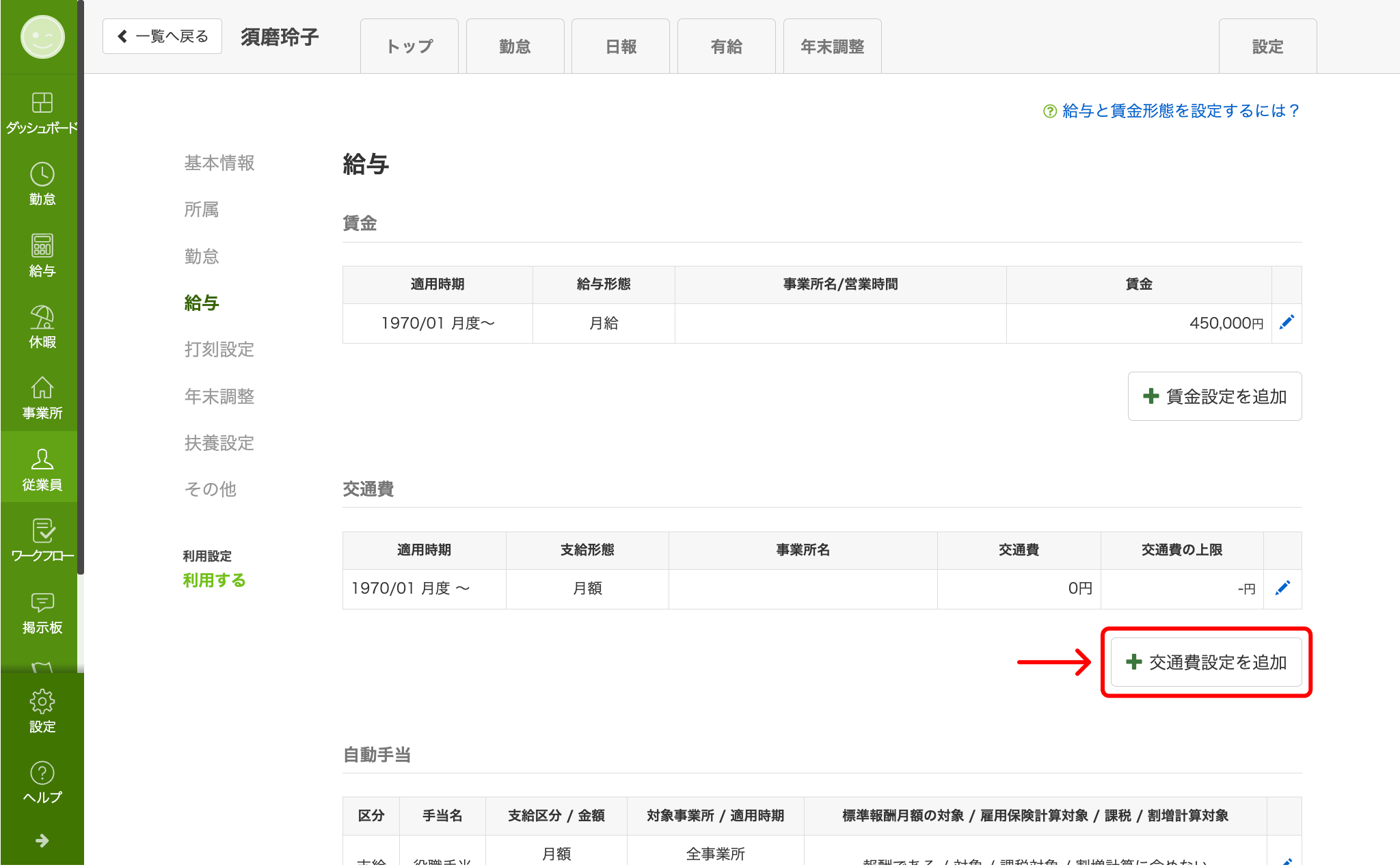Switch to the トップ tab
This screenshot has height=867, width=1400.
[x=409, y=46]
